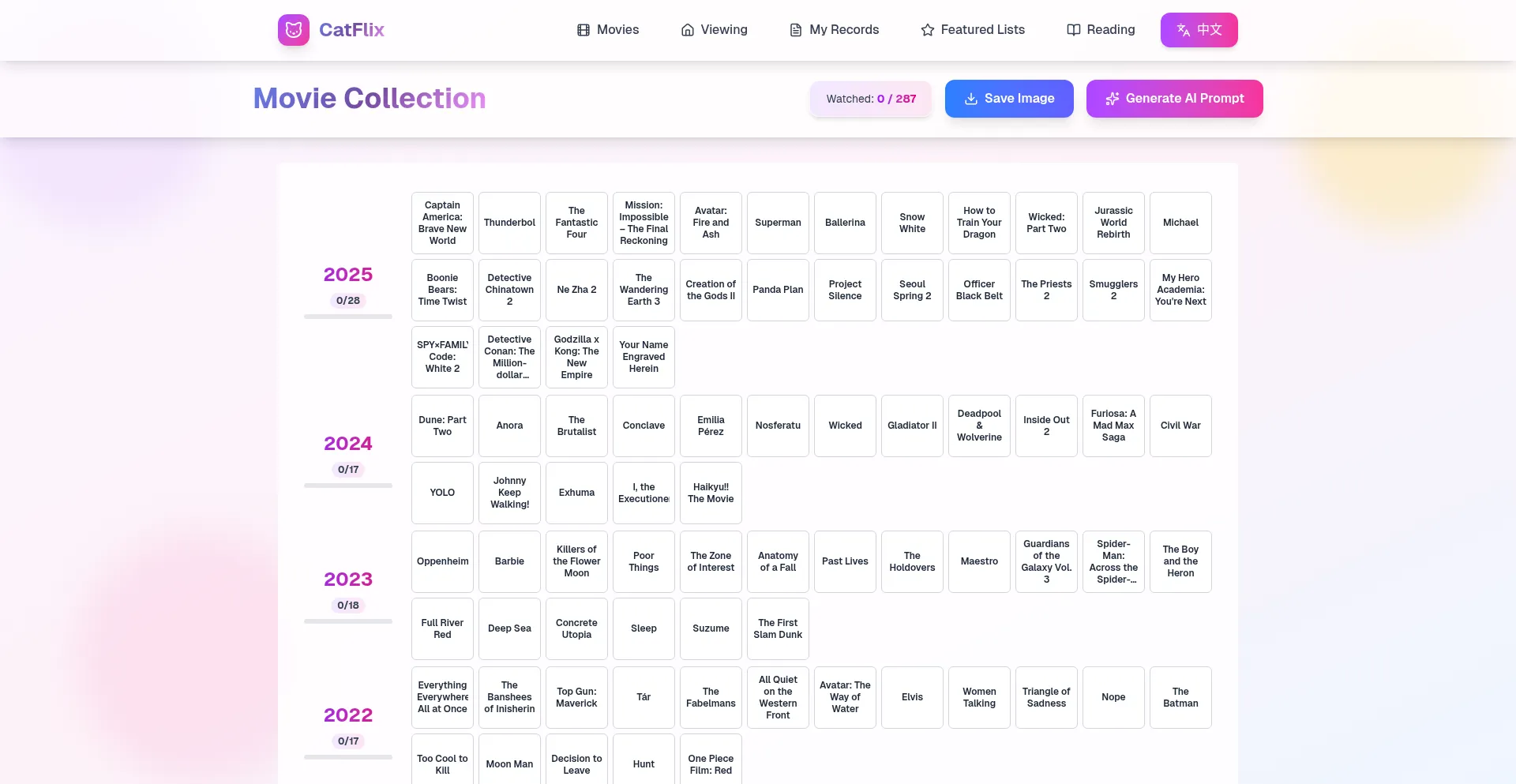Select the Top Gun: Maverick tile
This screenshot has height=784, width=1516.
click(576, 698)
